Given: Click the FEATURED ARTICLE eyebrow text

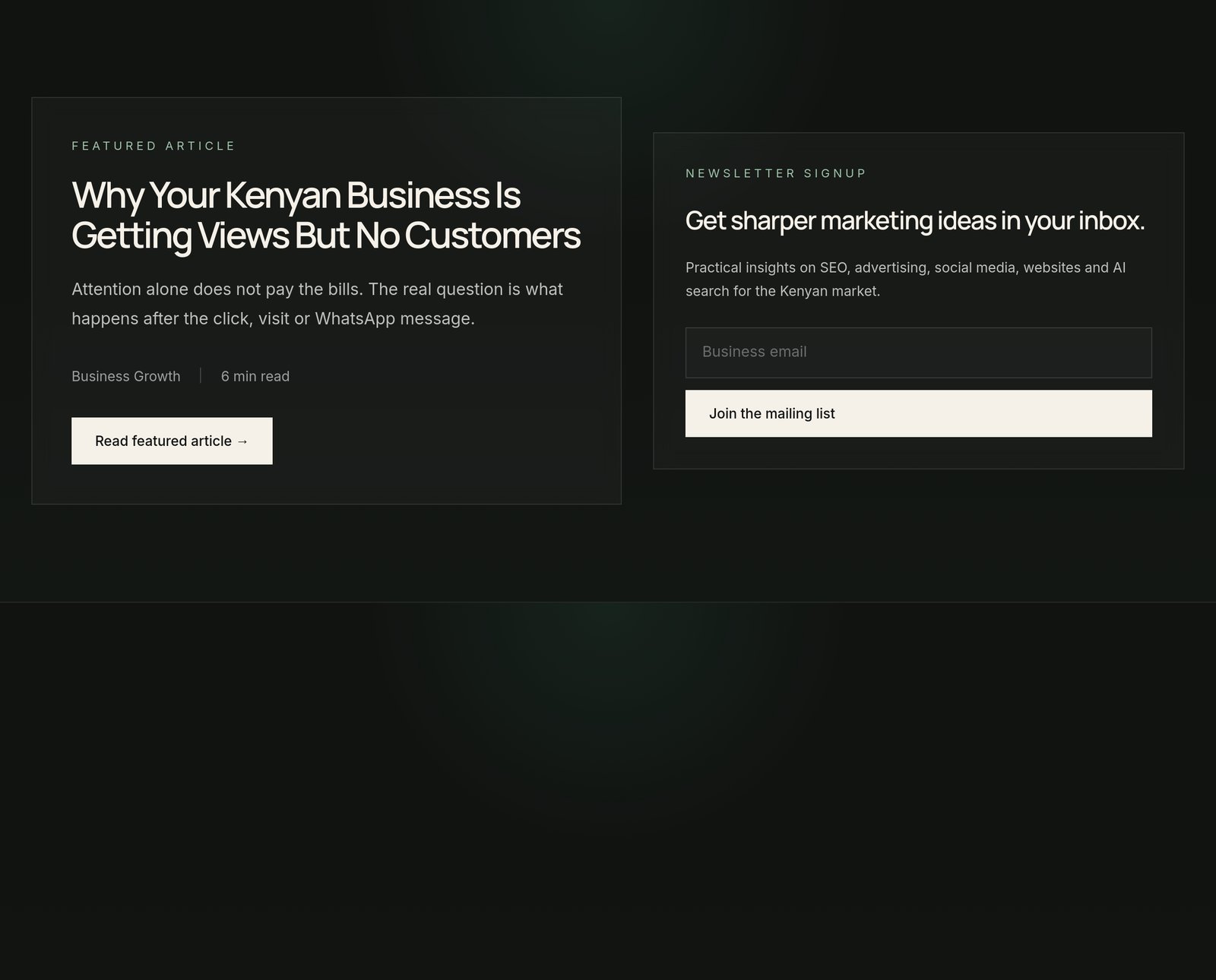Looking at the screenshot, I should [154, 146].
